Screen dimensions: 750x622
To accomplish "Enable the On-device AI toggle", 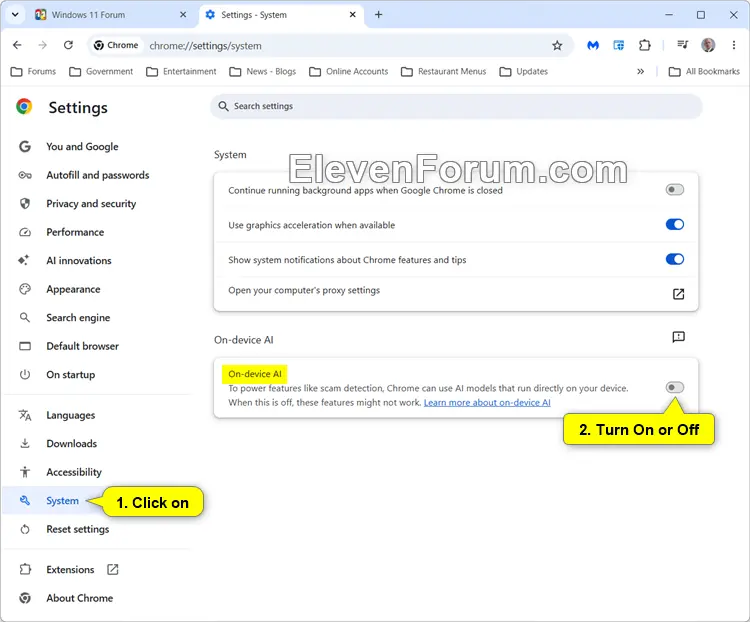I will point(674,387).
